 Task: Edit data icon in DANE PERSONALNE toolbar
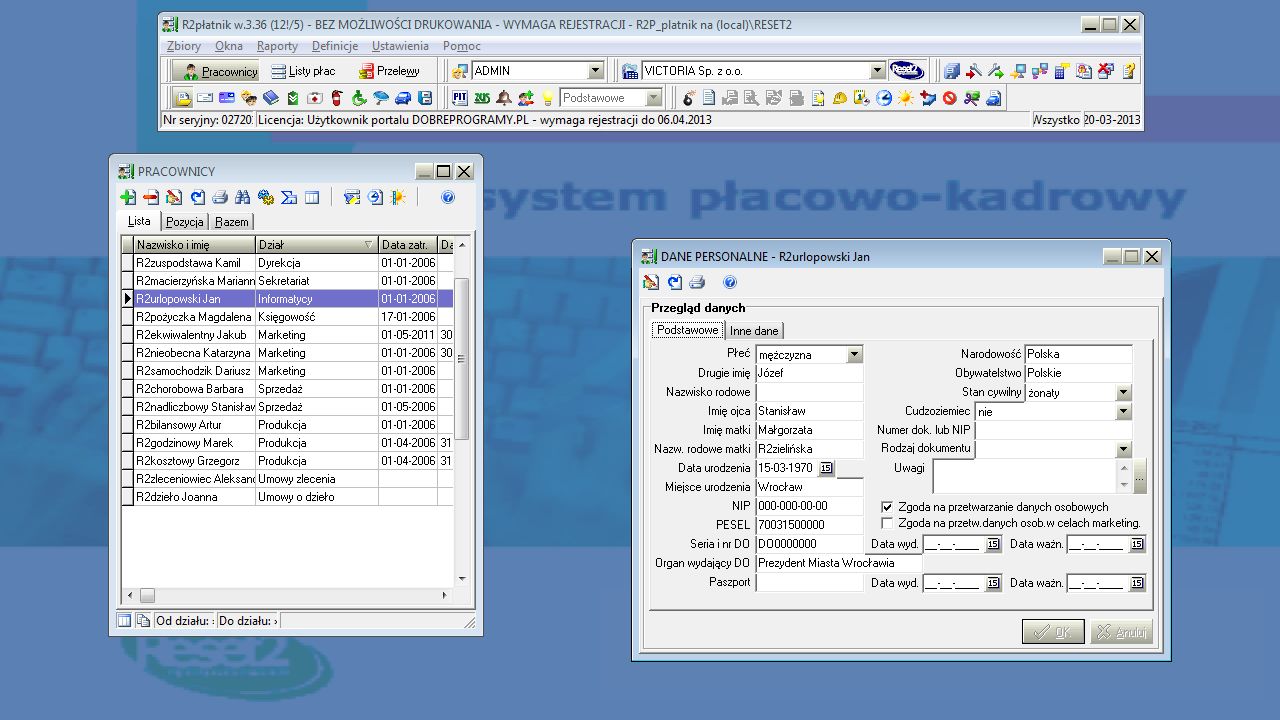[651, 282]
